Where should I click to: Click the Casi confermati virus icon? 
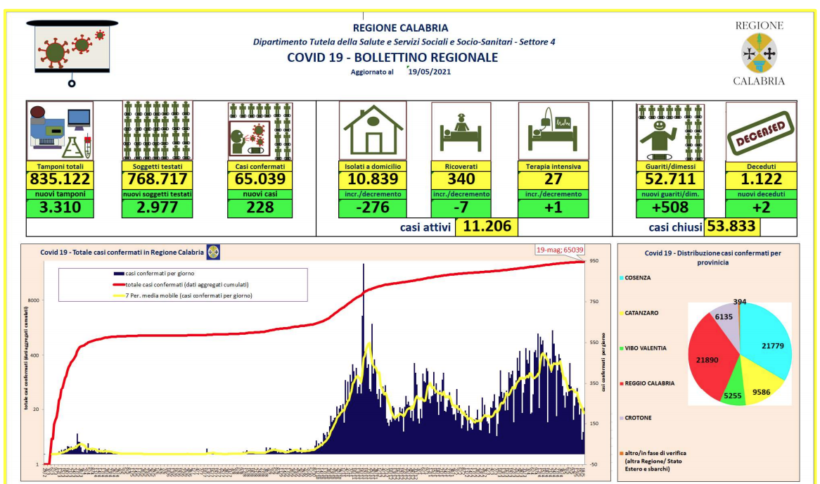[x=259, y=130]
